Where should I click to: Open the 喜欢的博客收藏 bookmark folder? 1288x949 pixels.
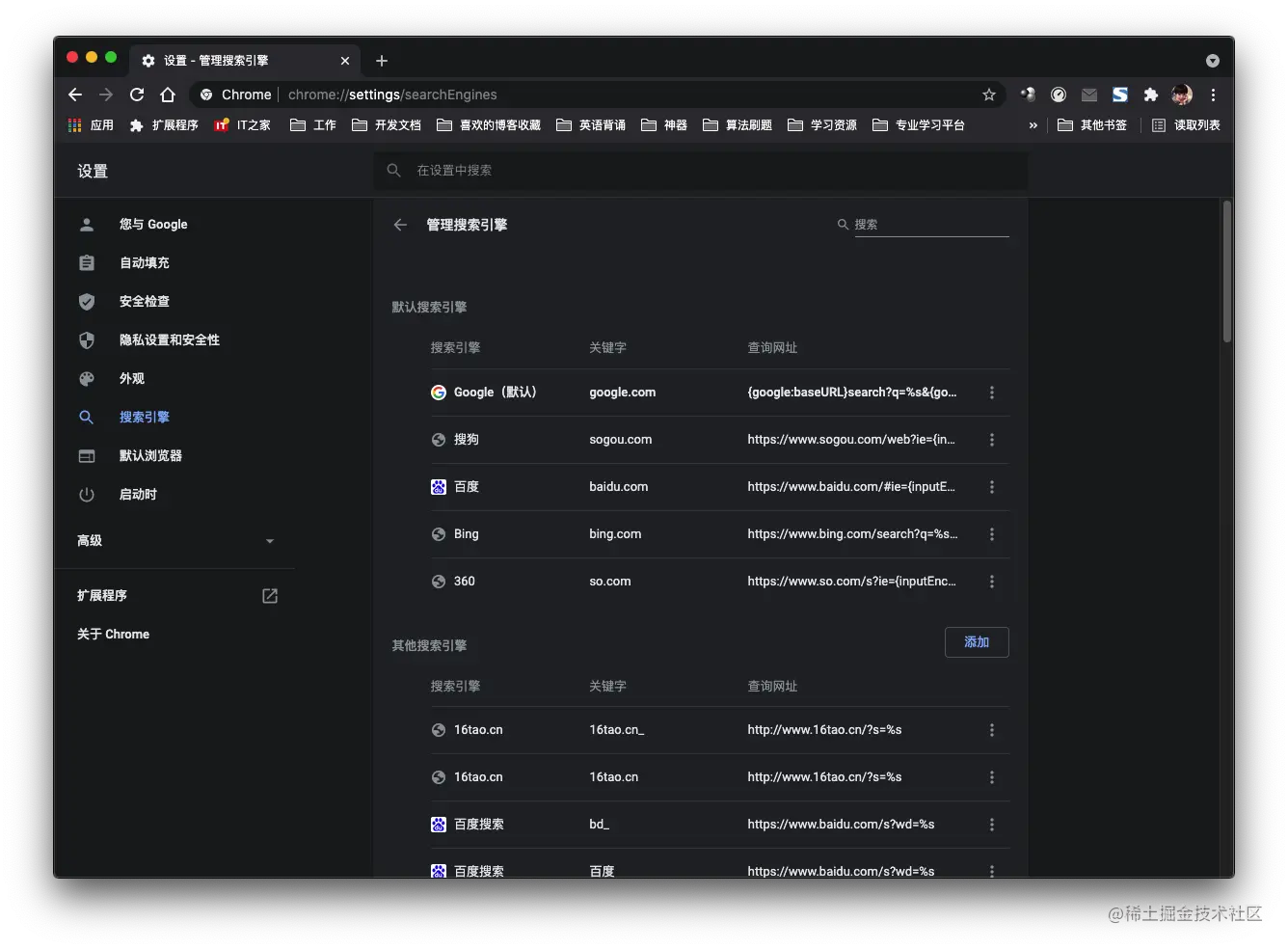coord(489,125)
